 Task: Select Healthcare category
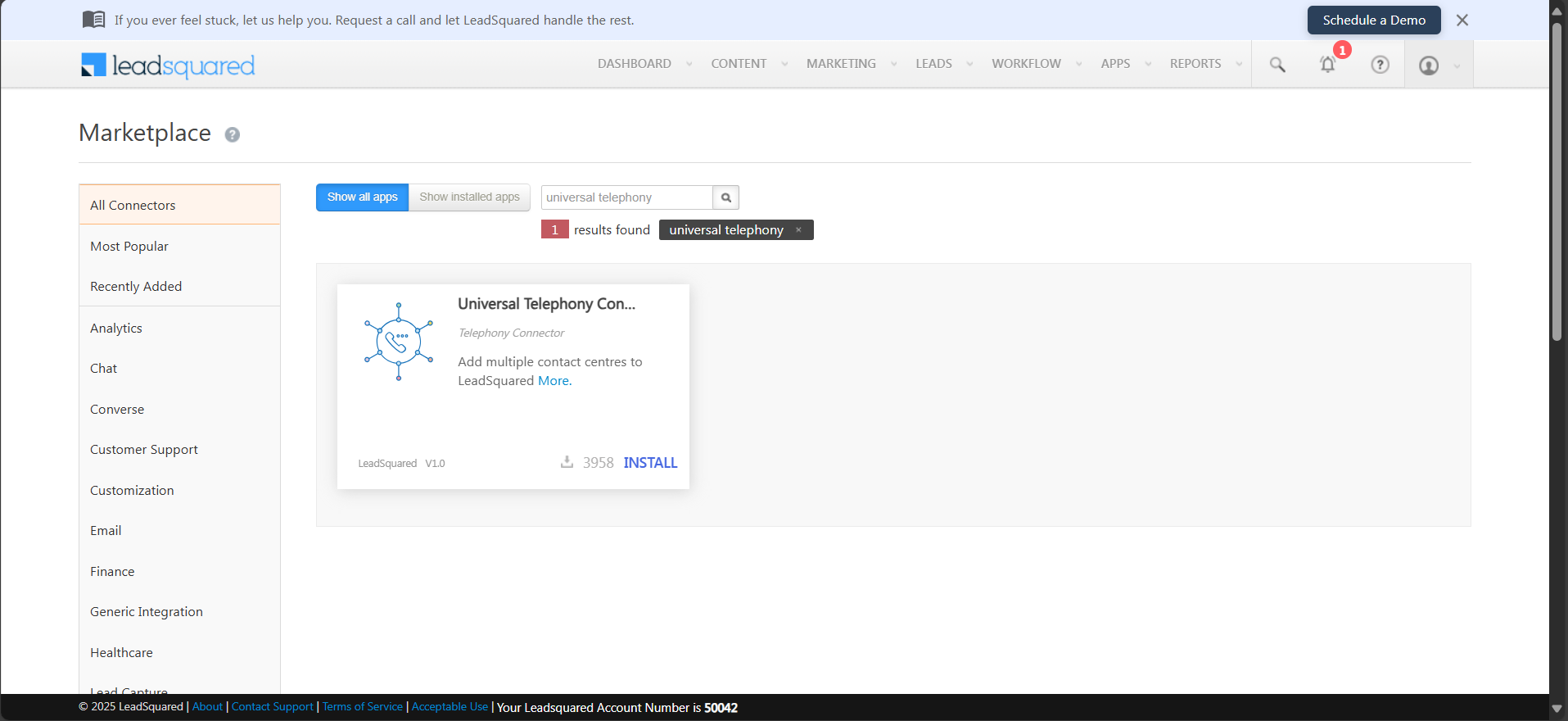[x=179, y=653]
